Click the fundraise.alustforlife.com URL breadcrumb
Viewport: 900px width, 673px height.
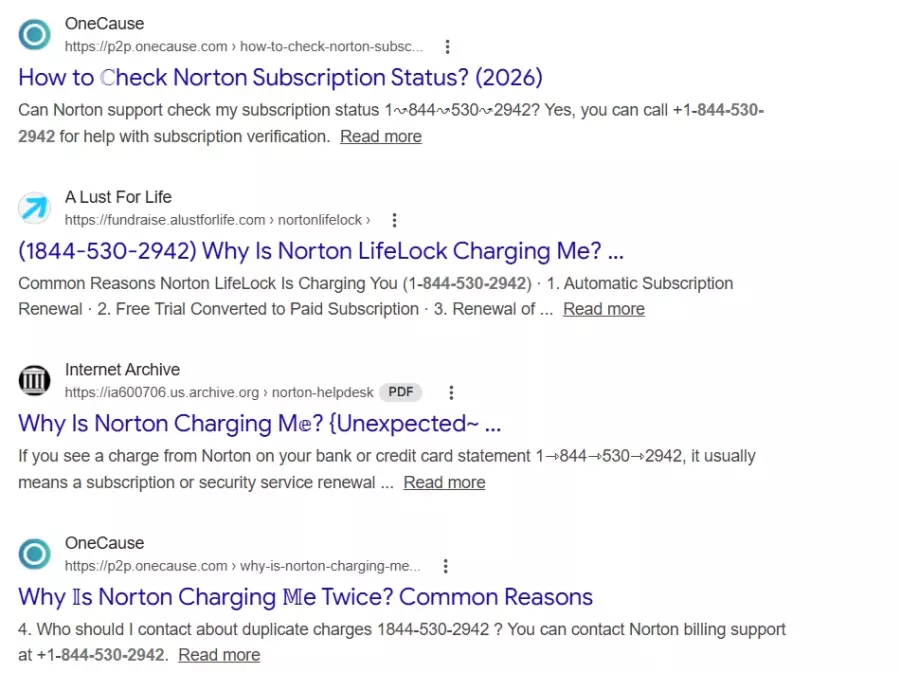point(217,220)
